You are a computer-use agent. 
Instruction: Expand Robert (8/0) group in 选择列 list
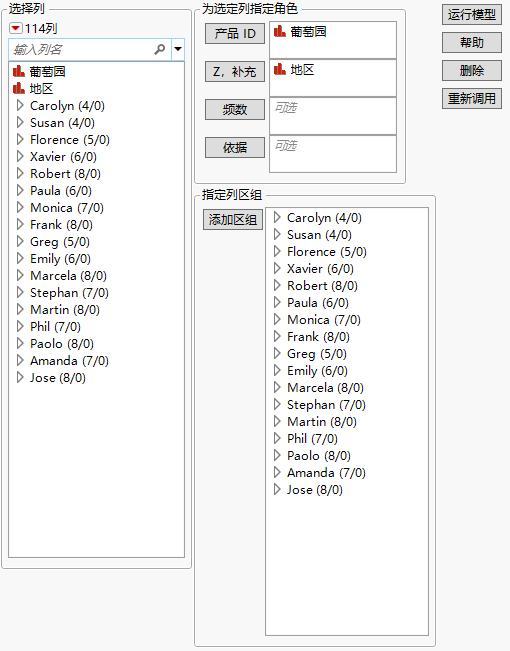[20, 174]
